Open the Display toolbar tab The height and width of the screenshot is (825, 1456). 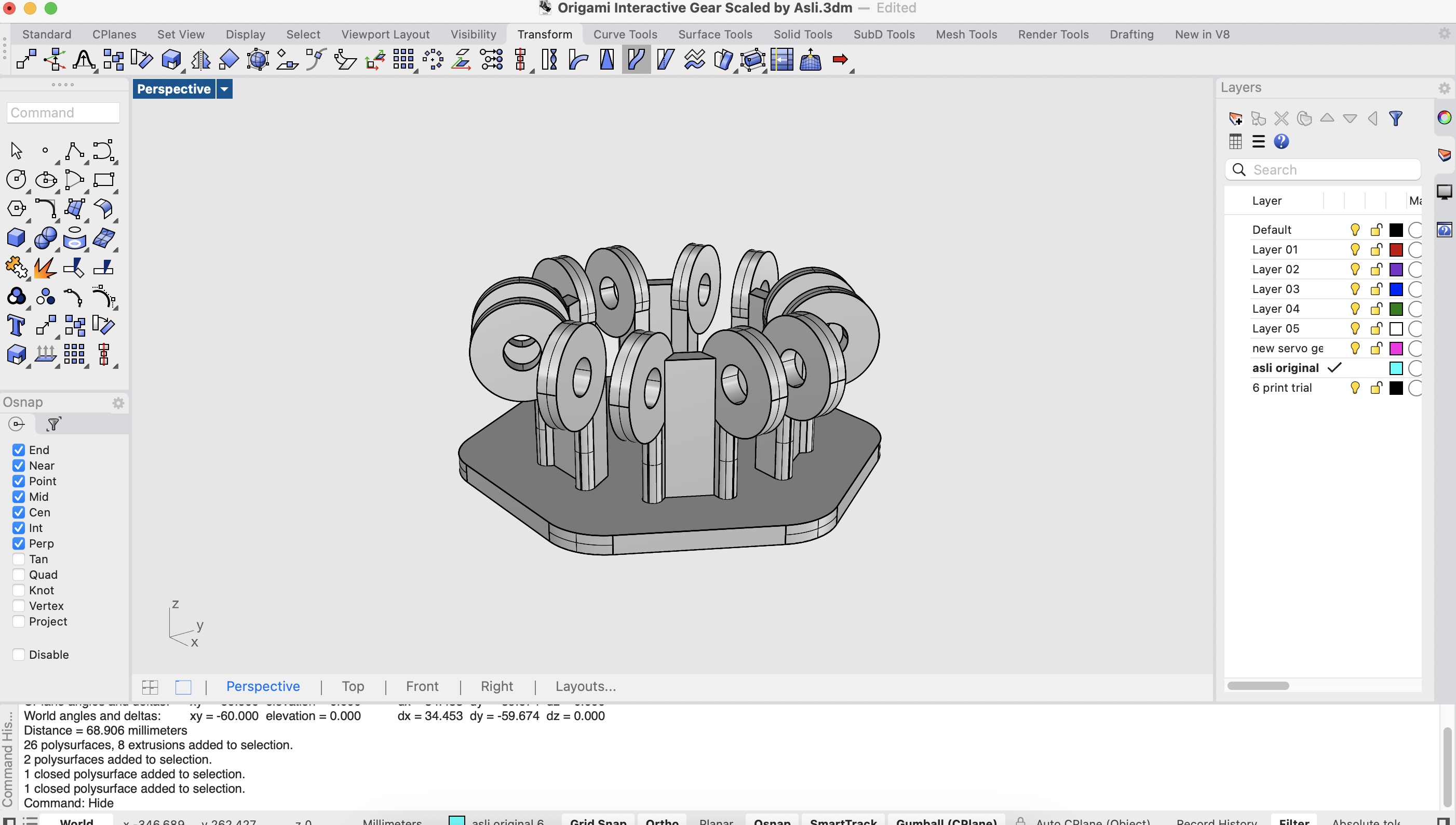point(245,34)
